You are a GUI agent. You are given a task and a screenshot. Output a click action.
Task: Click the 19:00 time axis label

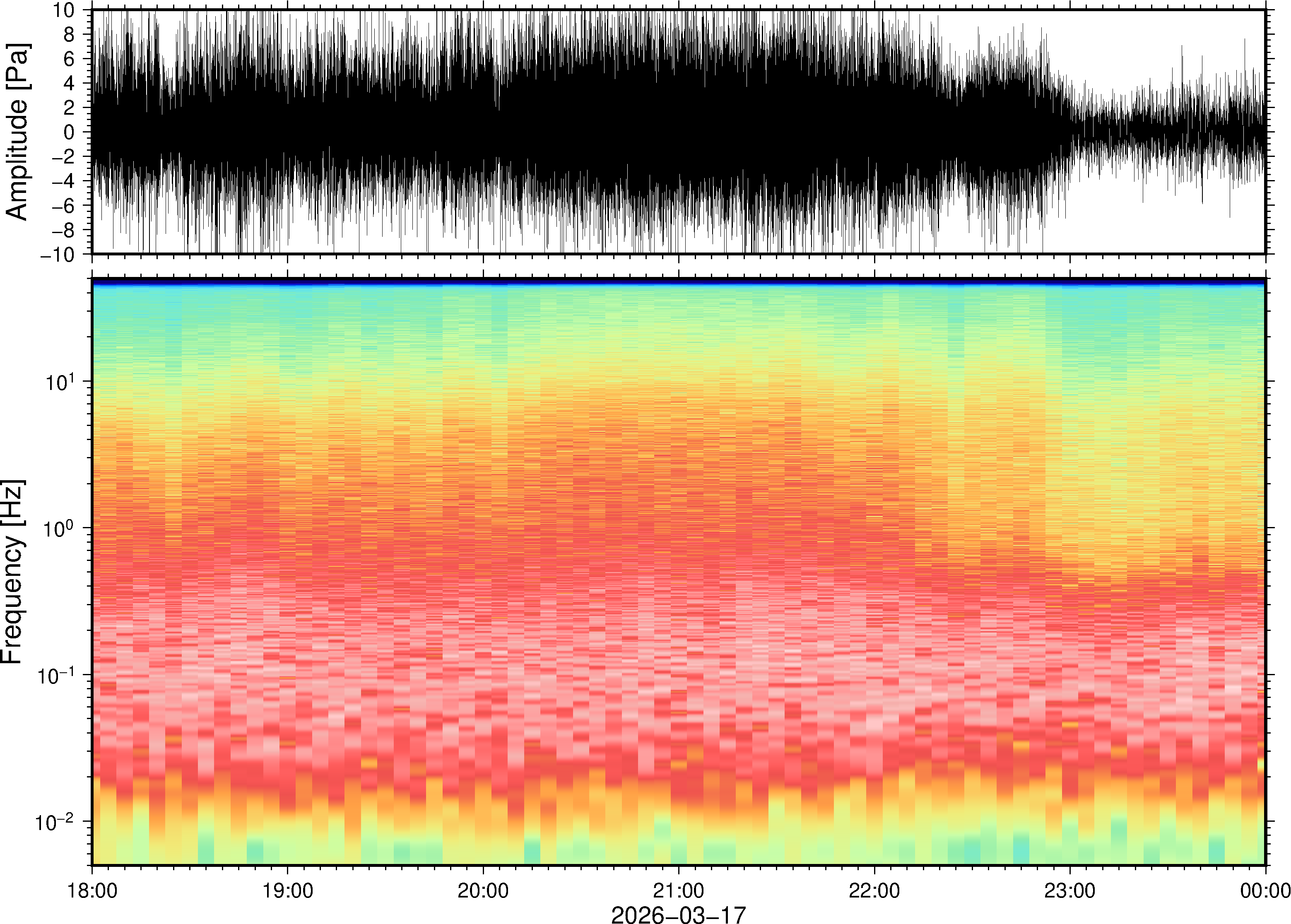287,890
